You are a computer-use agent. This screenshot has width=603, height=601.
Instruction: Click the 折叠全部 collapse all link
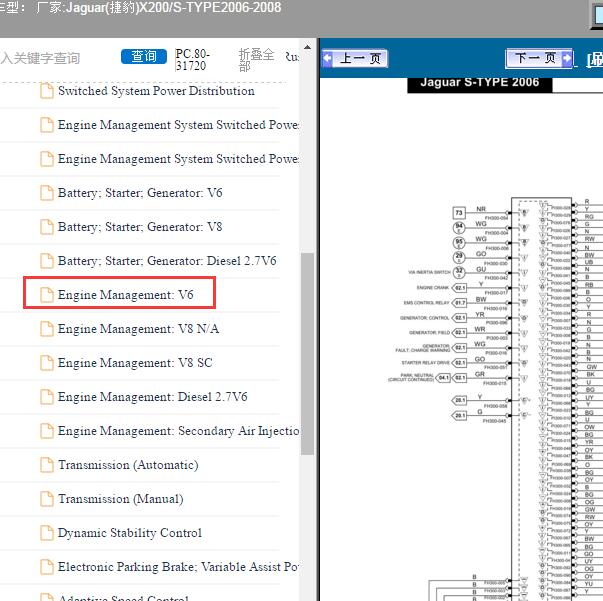[256, 60]
